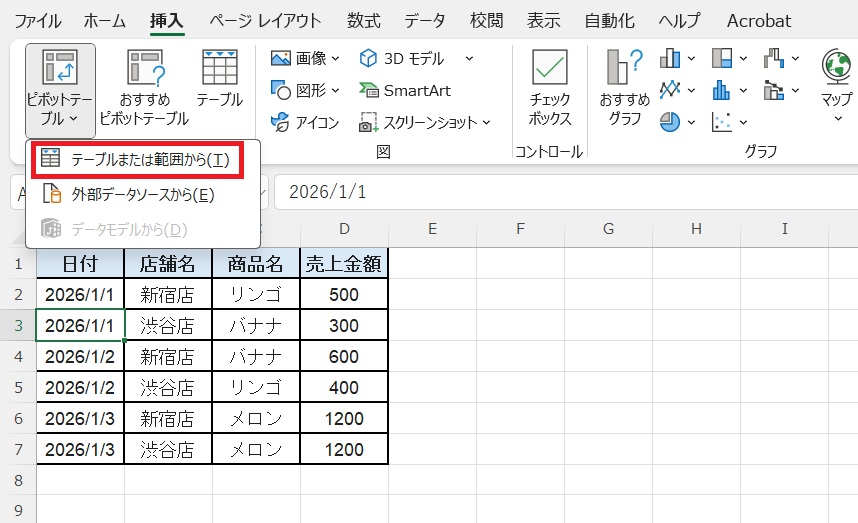Image resolution: width=858 pixels, height=523 pixels.
Task: Expand the 画像 dropdown arrow
Action: [x=335, y=59]
